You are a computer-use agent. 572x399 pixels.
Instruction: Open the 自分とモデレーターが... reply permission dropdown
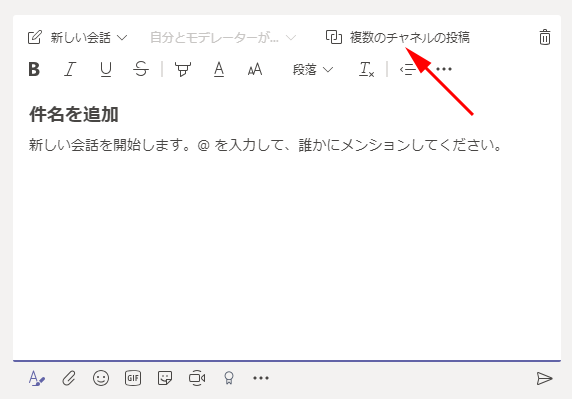[x=223, y=37]
